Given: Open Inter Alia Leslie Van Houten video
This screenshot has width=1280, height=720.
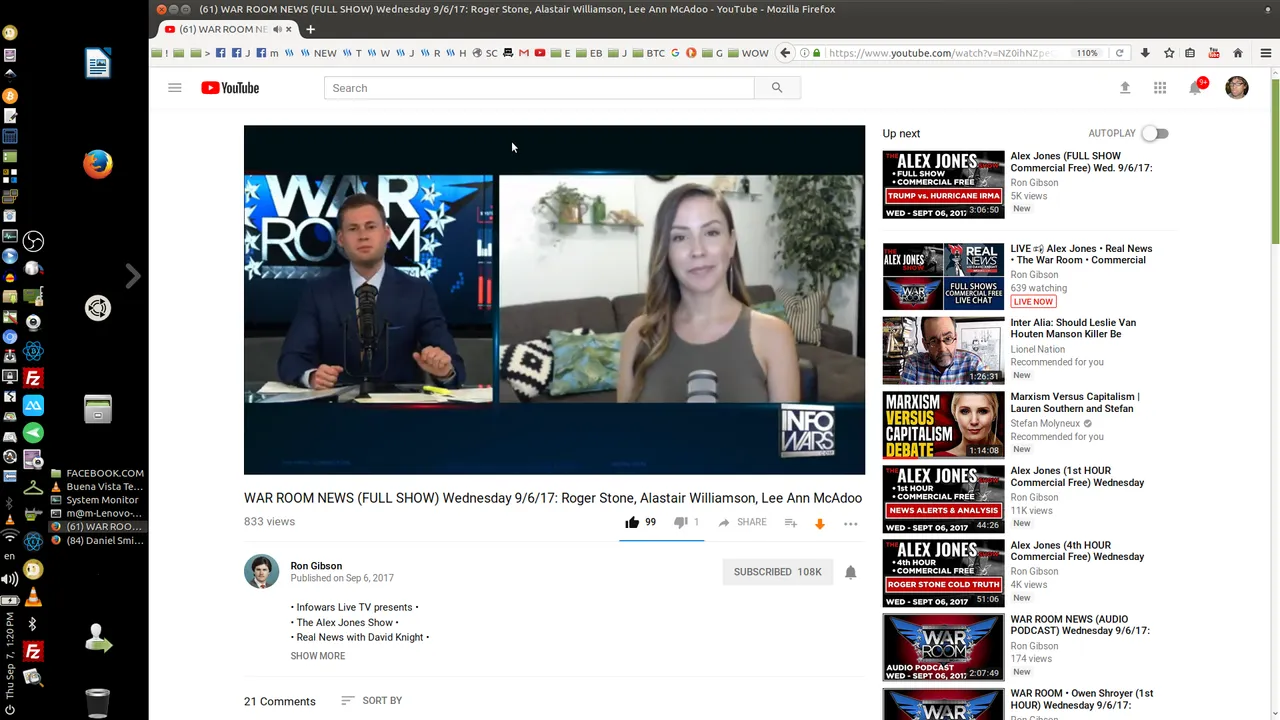Looking at the screenshot, I should point(1073,328).
